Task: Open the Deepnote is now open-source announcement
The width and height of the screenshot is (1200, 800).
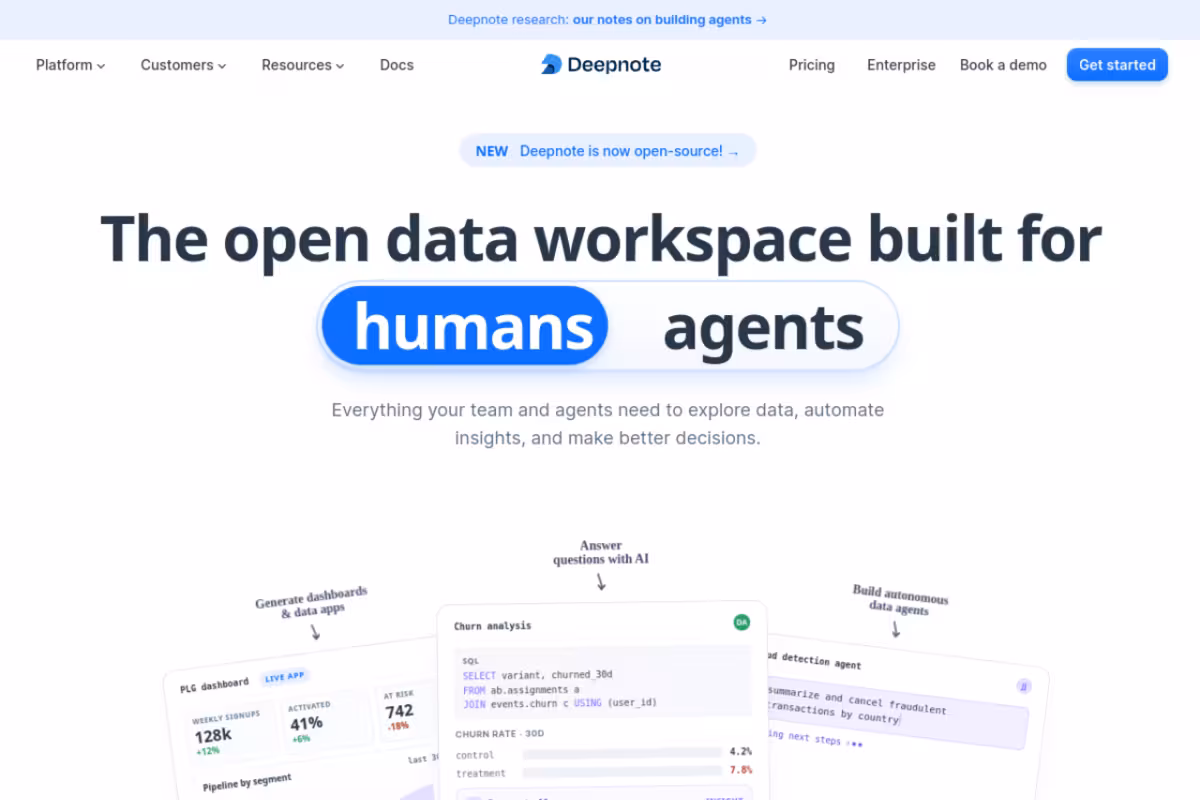Action: coord(608,151)
